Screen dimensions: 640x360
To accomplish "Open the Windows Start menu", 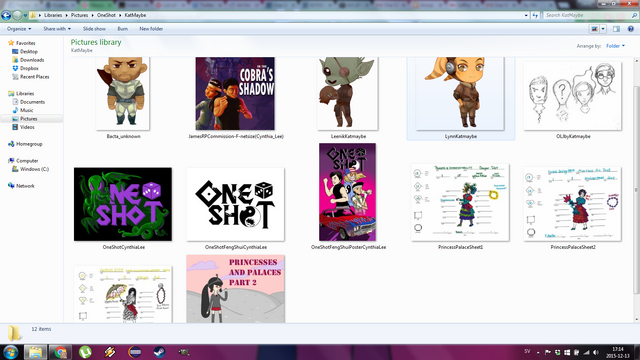I will (10, 352).
